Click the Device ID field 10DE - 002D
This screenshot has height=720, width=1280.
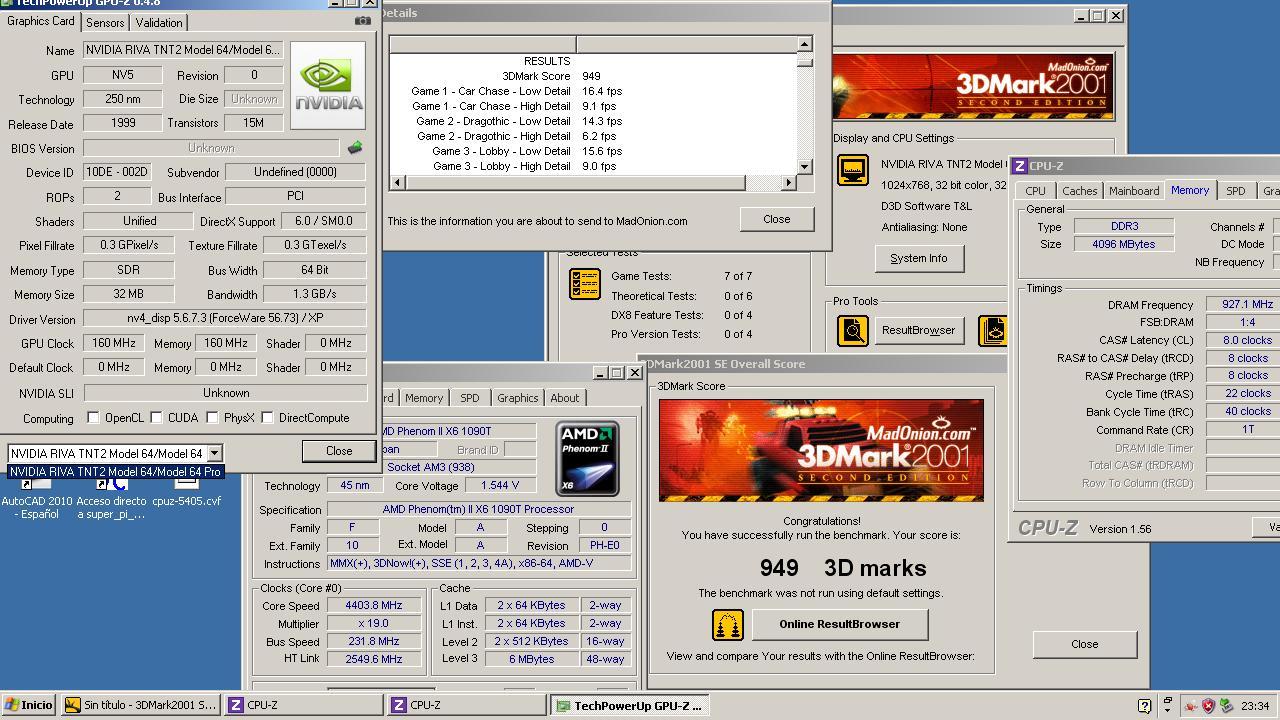(x=117, y=172)
